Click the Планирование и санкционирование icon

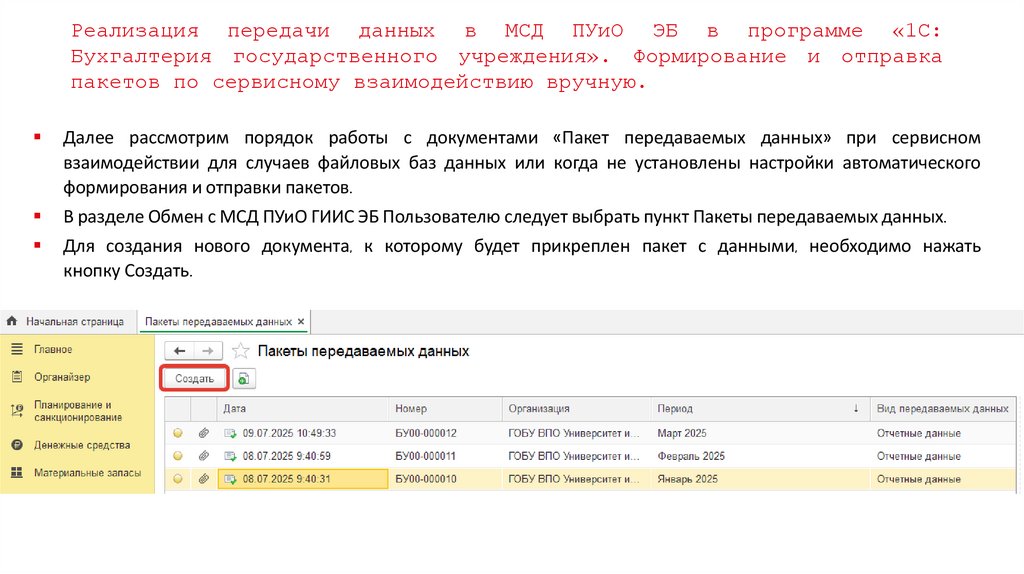[17, 411]
